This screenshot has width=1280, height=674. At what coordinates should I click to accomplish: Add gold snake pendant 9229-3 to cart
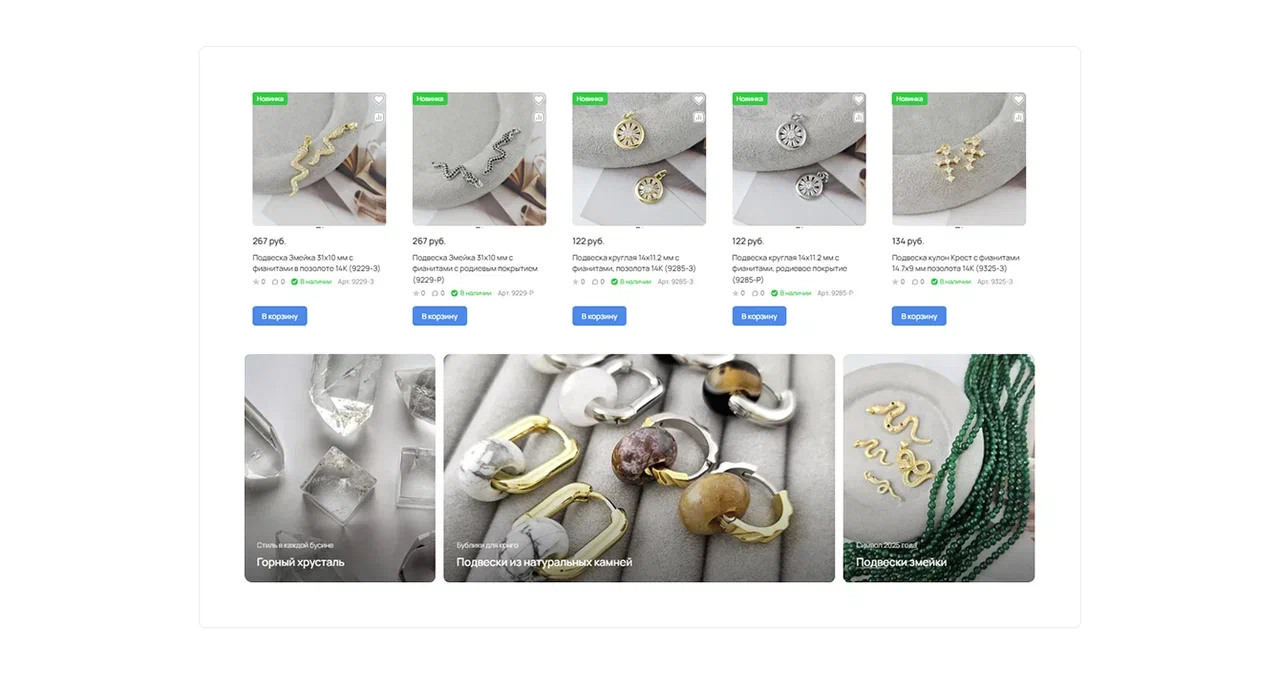tap(280, 316)
